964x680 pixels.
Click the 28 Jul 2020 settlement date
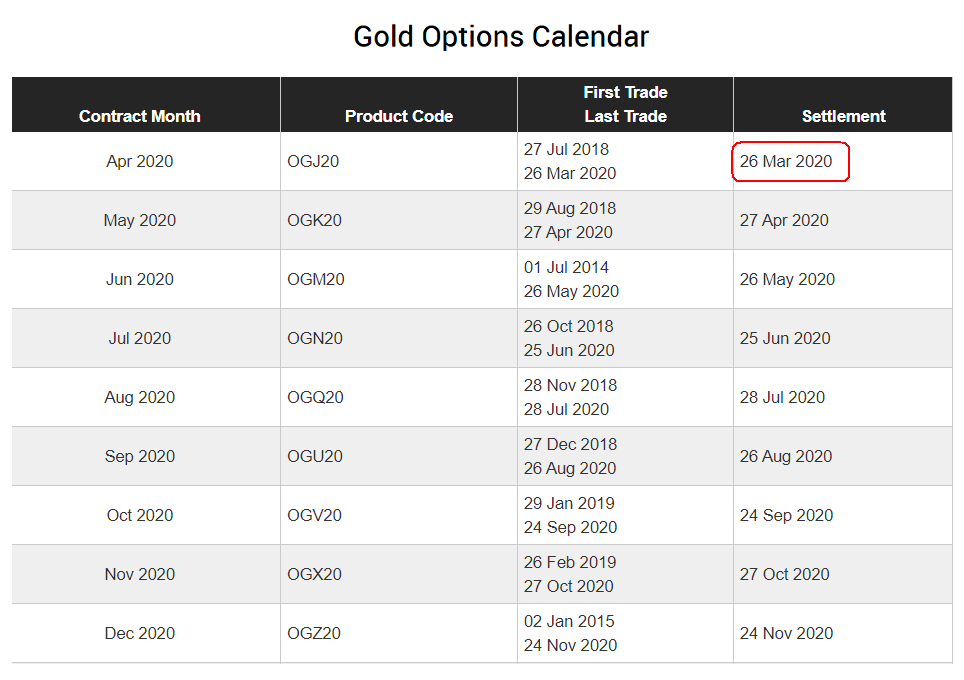(x=782, y=397)
